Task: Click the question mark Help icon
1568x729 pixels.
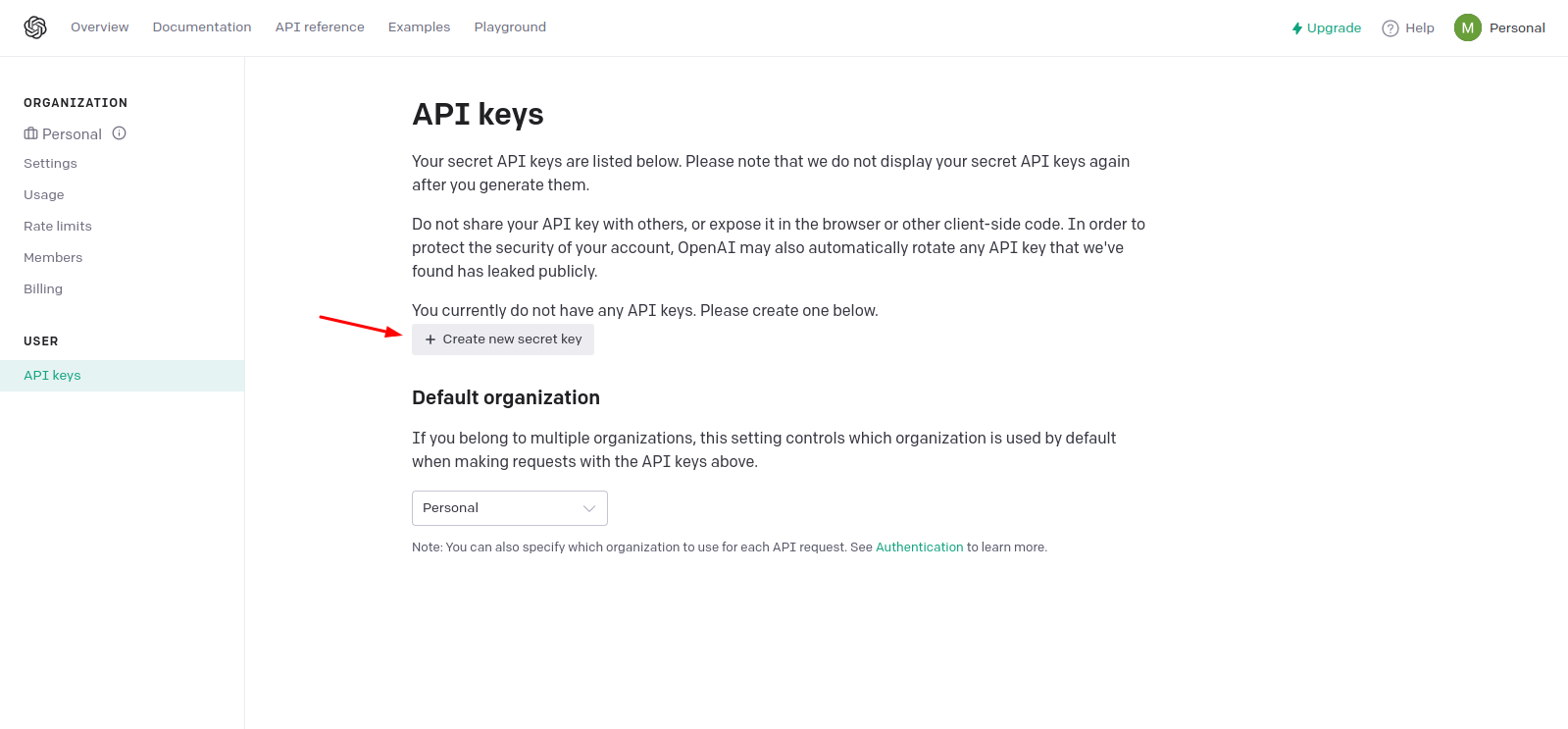Action: coord(1390,28)
